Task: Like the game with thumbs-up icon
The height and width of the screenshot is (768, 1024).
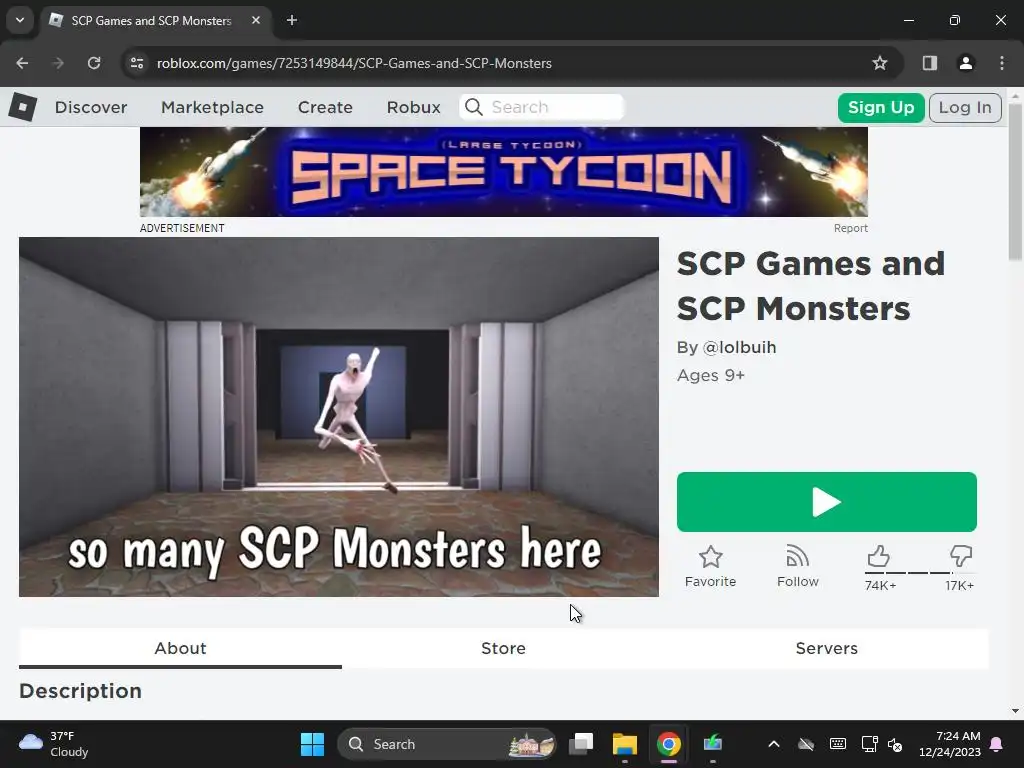Action: 878,556
